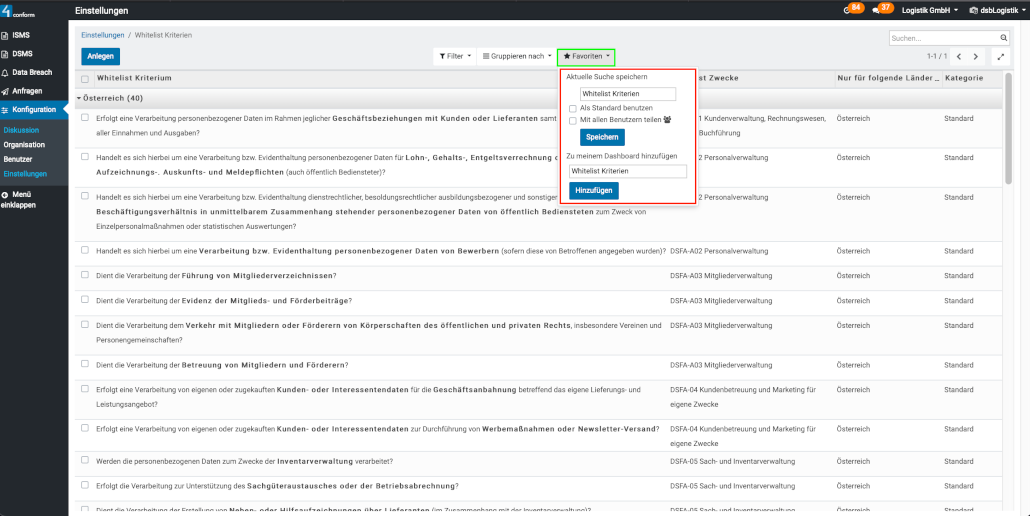Enable 'Als Standard benutzen' checkbox
Image resolution: width=1030 pixels, height=516 pixels.
click(x=572, y=107)
